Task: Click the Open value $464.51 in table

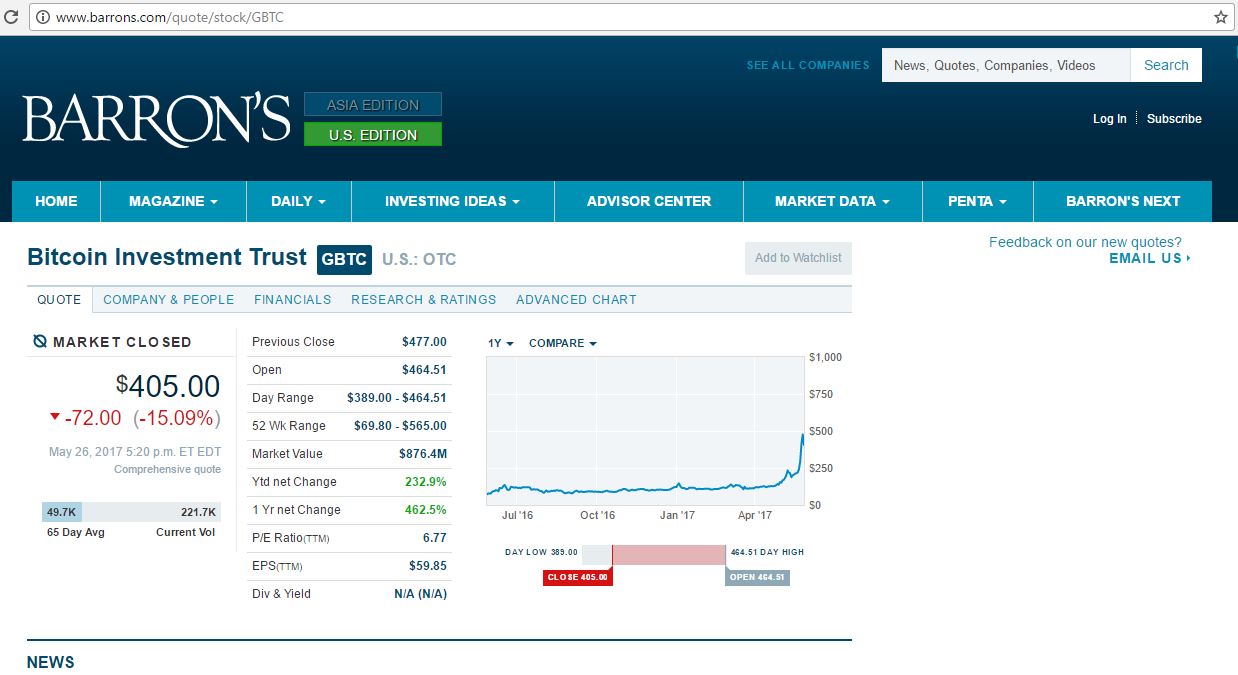Action: click(x=424, y=370)
